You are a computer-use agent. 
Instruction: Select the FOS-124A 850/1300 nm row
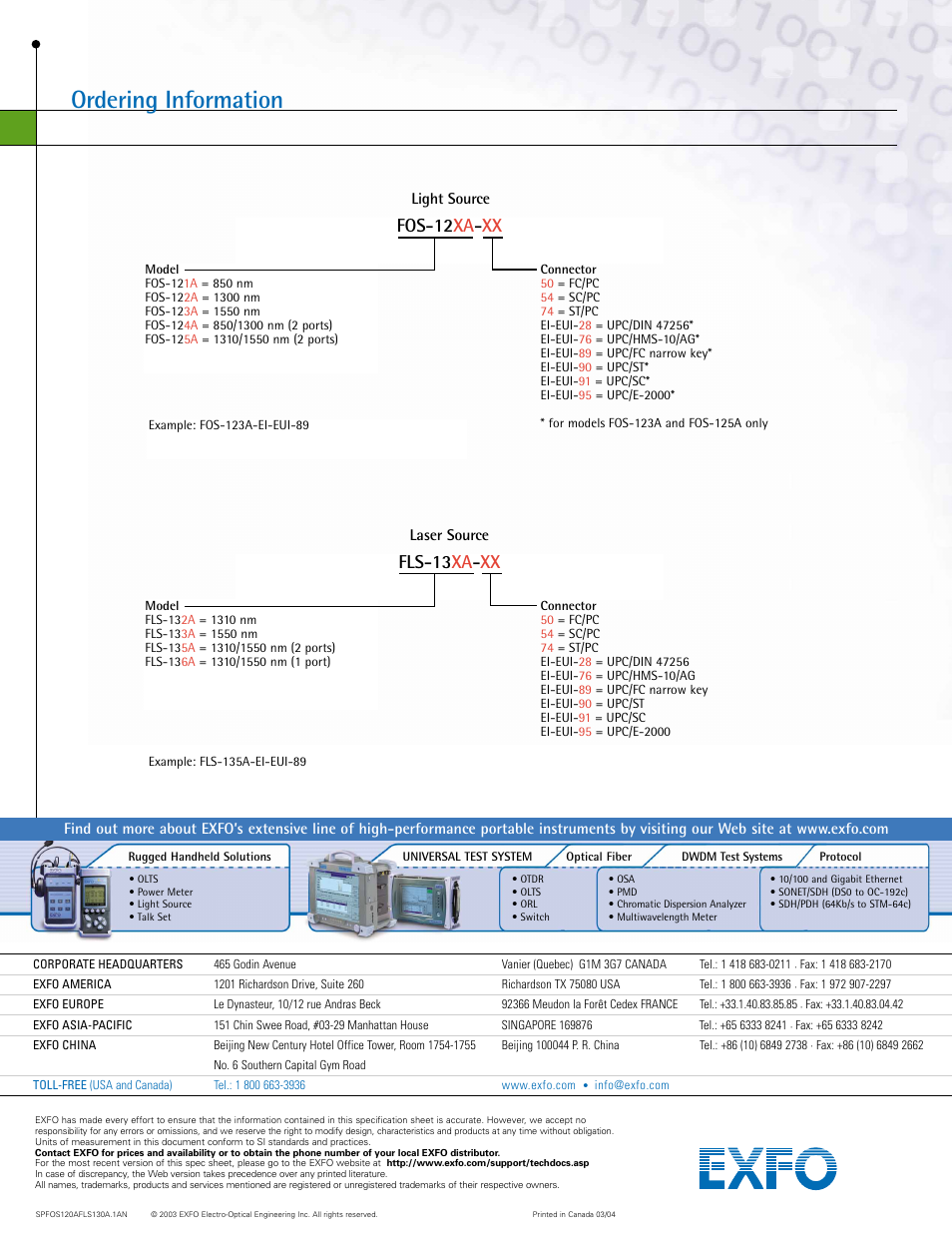coord(238,325)
